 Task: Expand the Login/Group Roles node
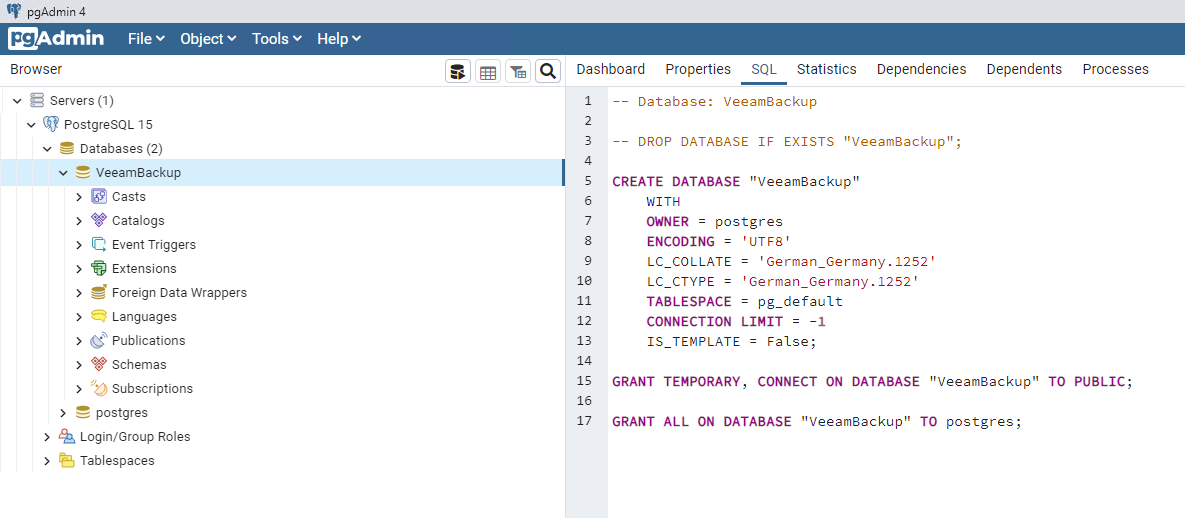tap(47, 436)
